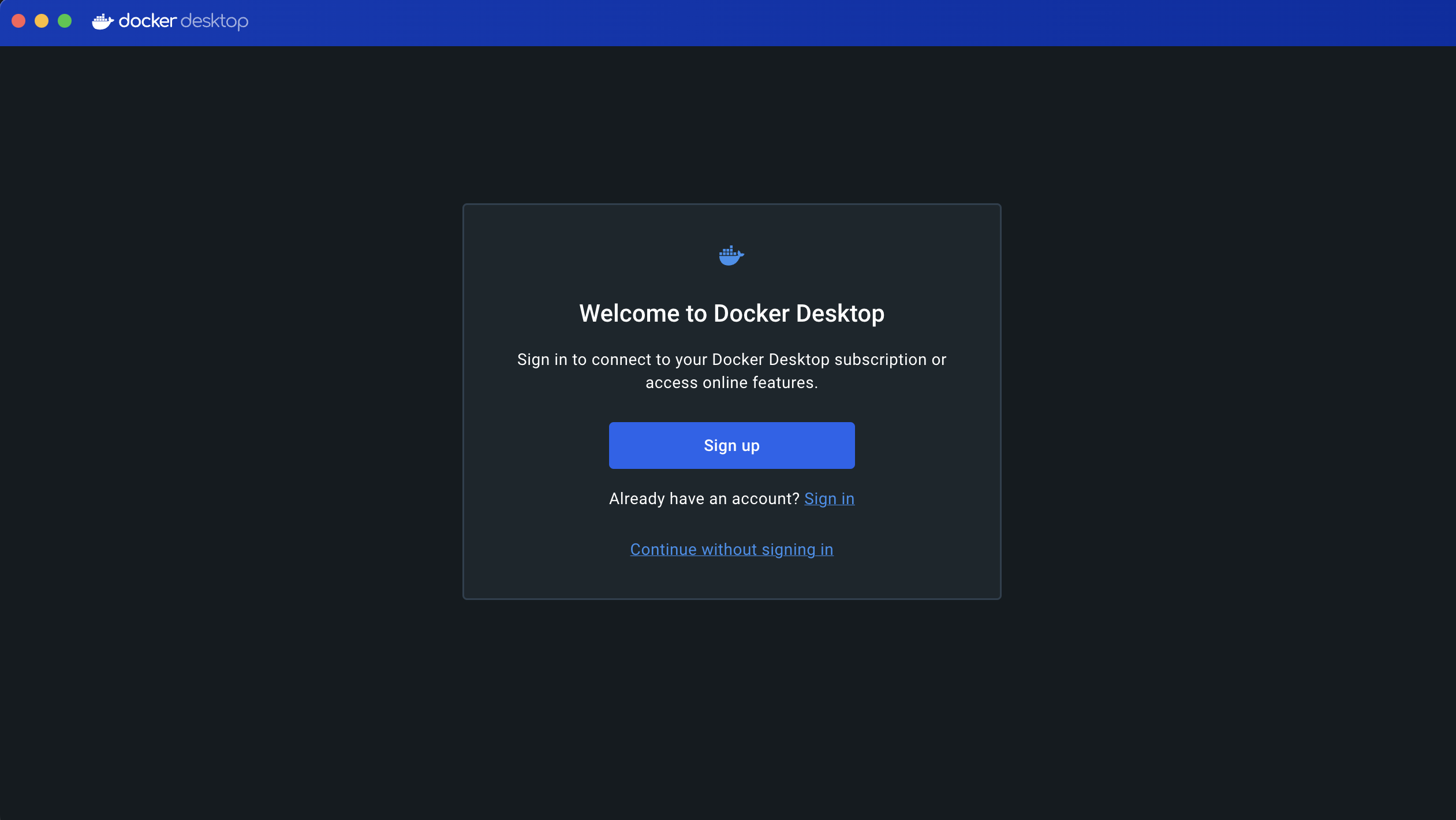Click the word 'Welcome' in the heading
The width and height of the screenshot is (1456, 820).
(629, 314)
